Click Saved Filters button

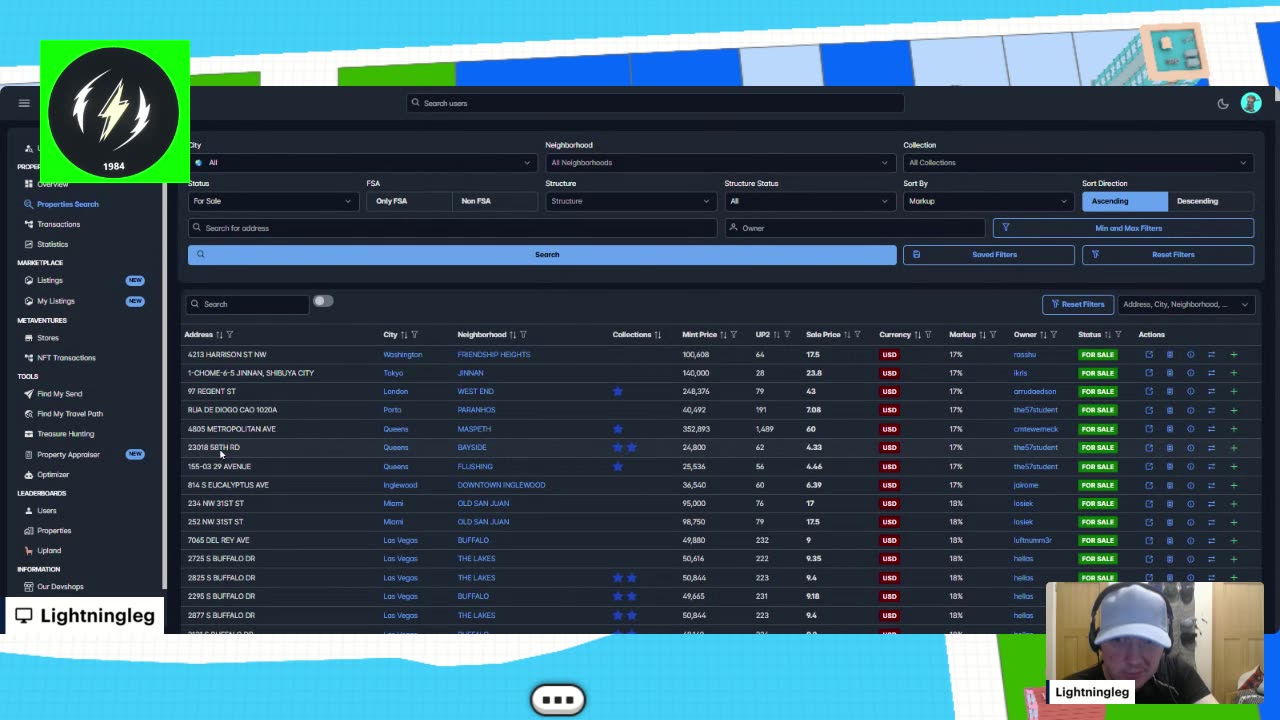988,255
